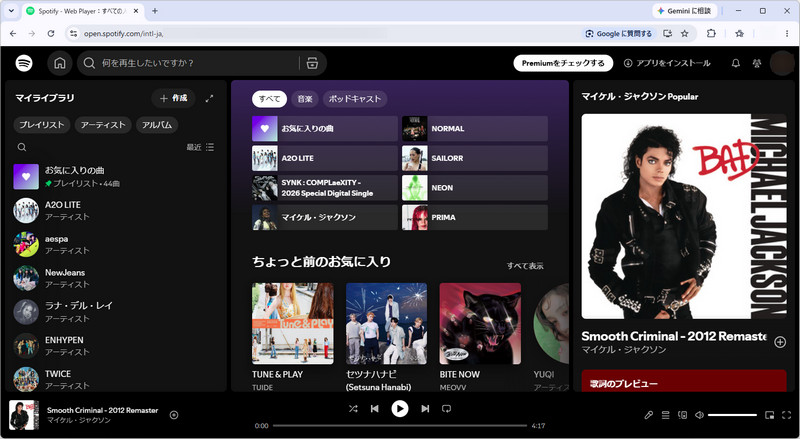Open ラナ・デル・レイ in library
Image resolution: width=800 pixels, height=439 pixels.
pos(115,312)
